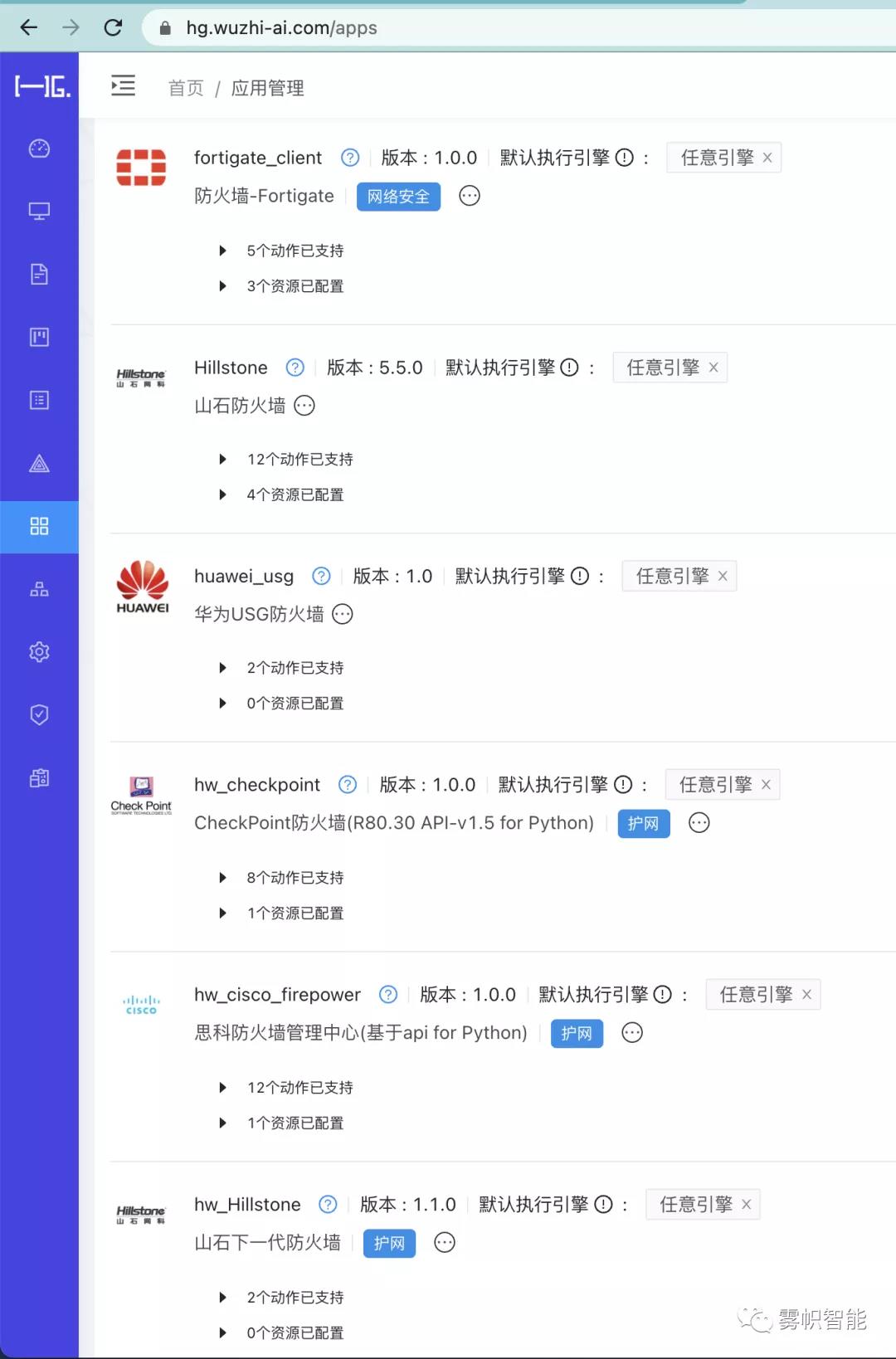Open the more options for 防火墙-Fortigate
This screenshot has height=1359, width=896.
click(x=470, y=196)
